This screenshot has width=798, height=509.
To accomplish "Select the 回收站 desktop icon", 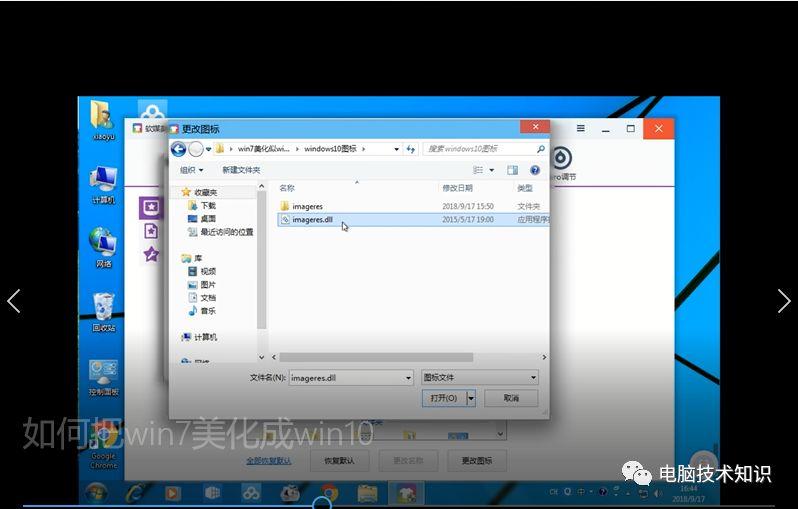I will click(103, 312).
